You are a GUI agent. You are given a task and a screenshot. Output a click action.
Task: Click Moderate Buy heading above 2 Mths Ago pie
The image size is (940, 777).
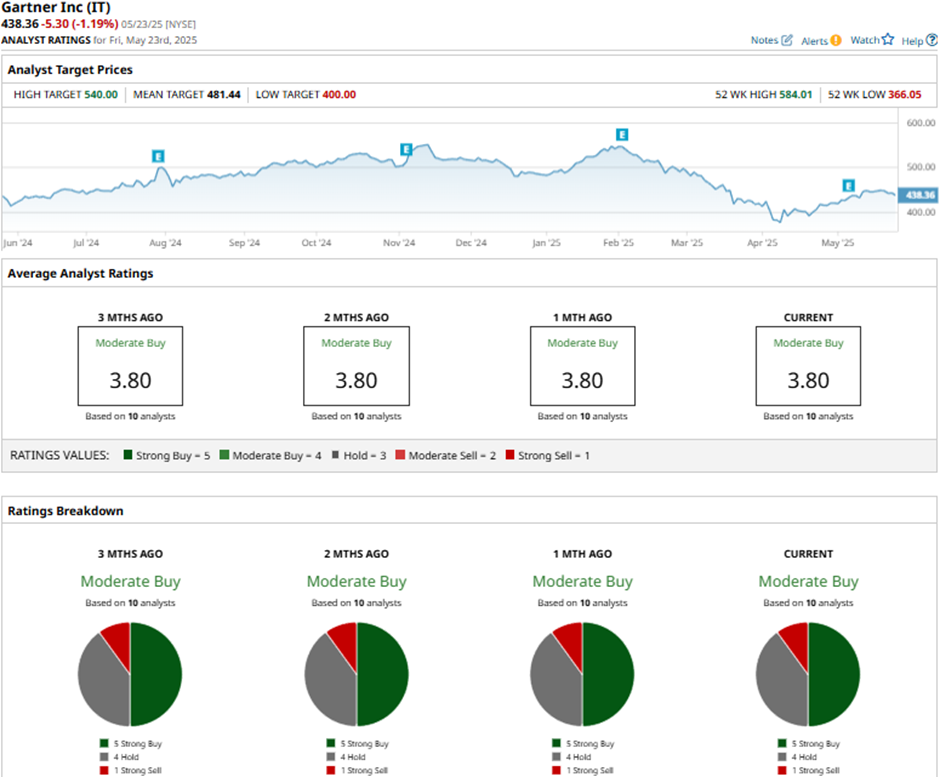point(356,581)
